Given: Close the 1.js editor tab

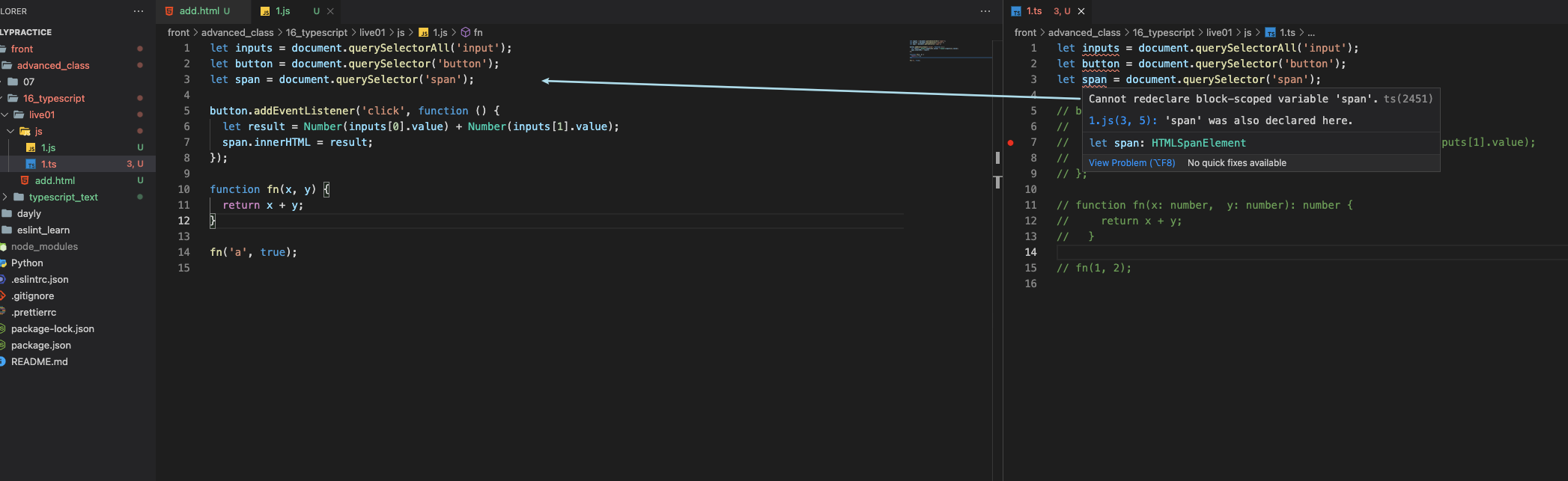Looking at the screenshot, I should 330,11.
